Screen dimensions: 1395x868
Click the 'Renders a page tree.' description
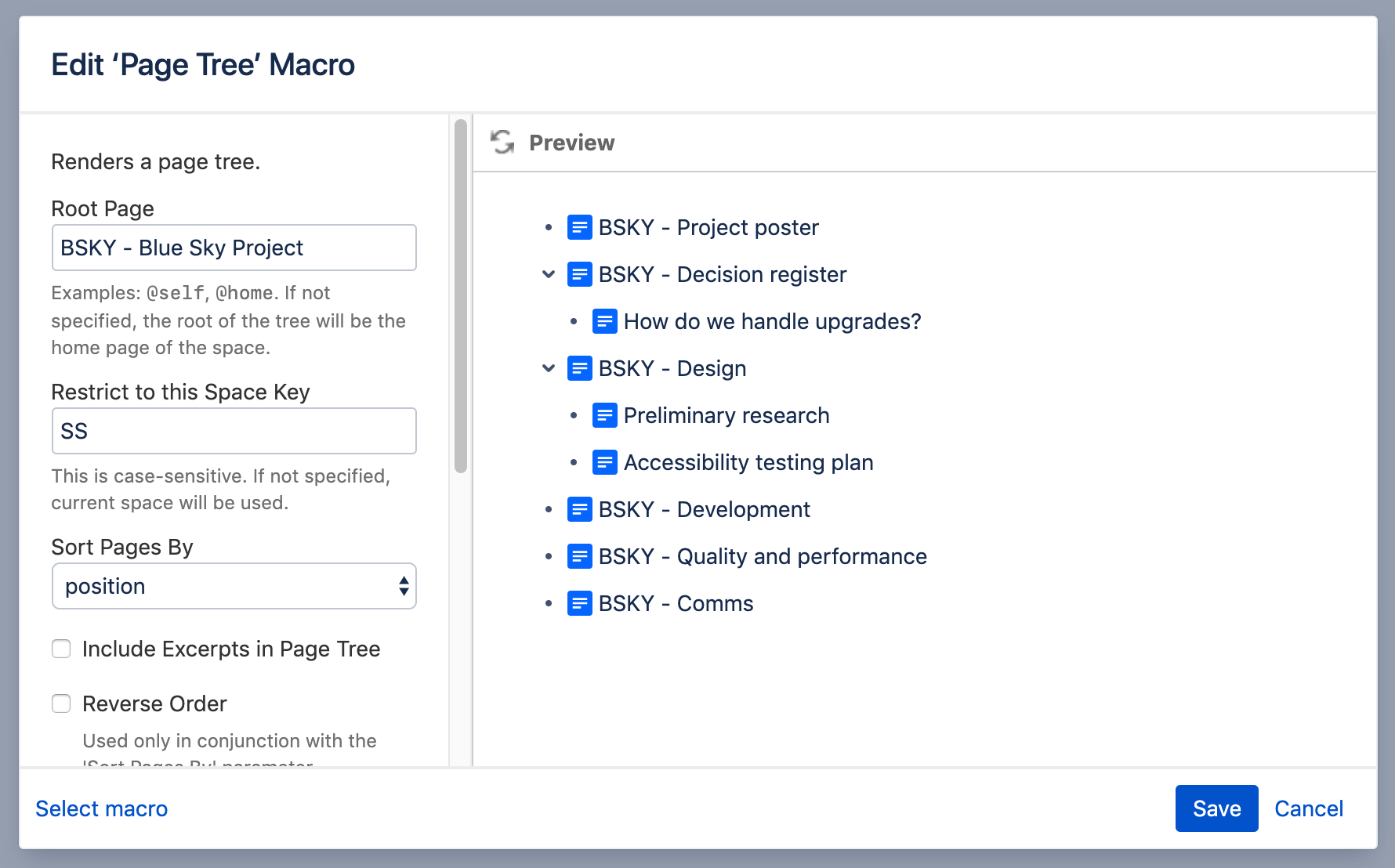pos(156,161)
